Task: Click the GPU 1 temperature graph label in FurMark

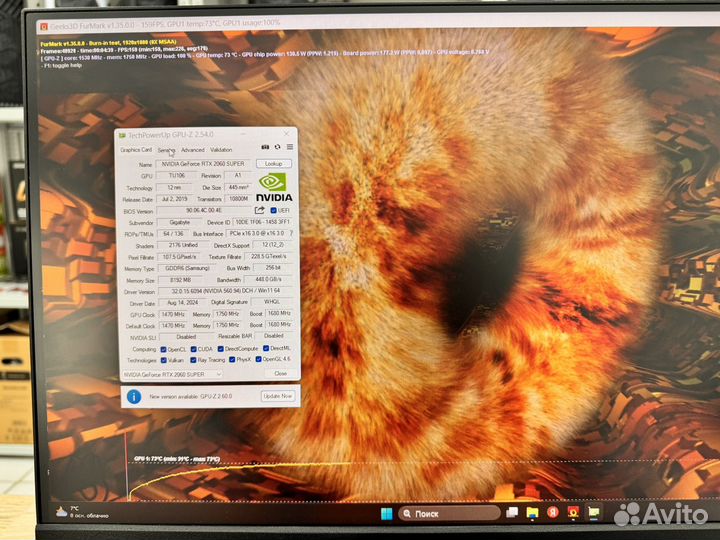Action: click(177, 459)
